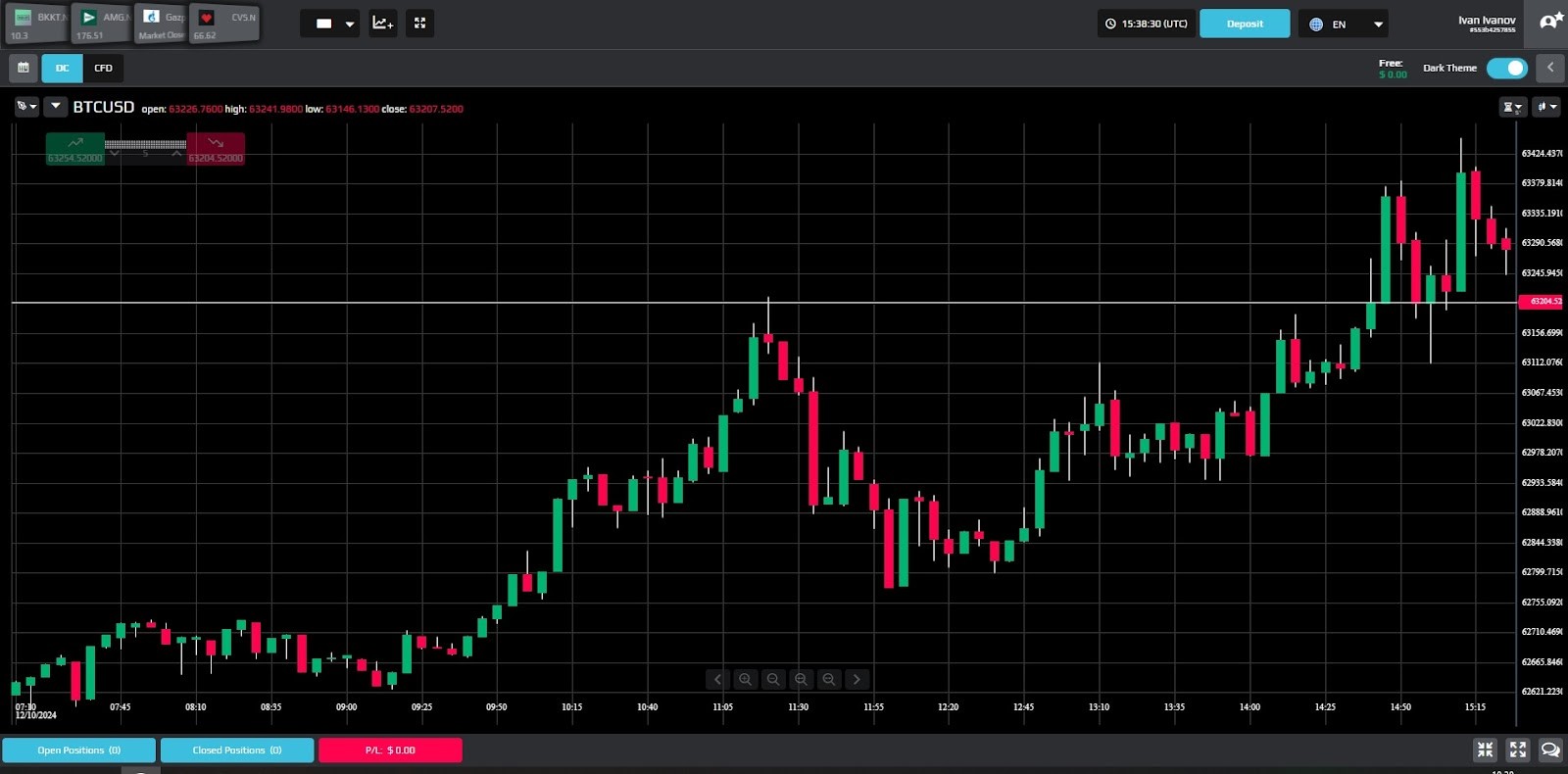Click the Free: $ 0.00 balance
1568x774 pixels.
coord(1393,69)
